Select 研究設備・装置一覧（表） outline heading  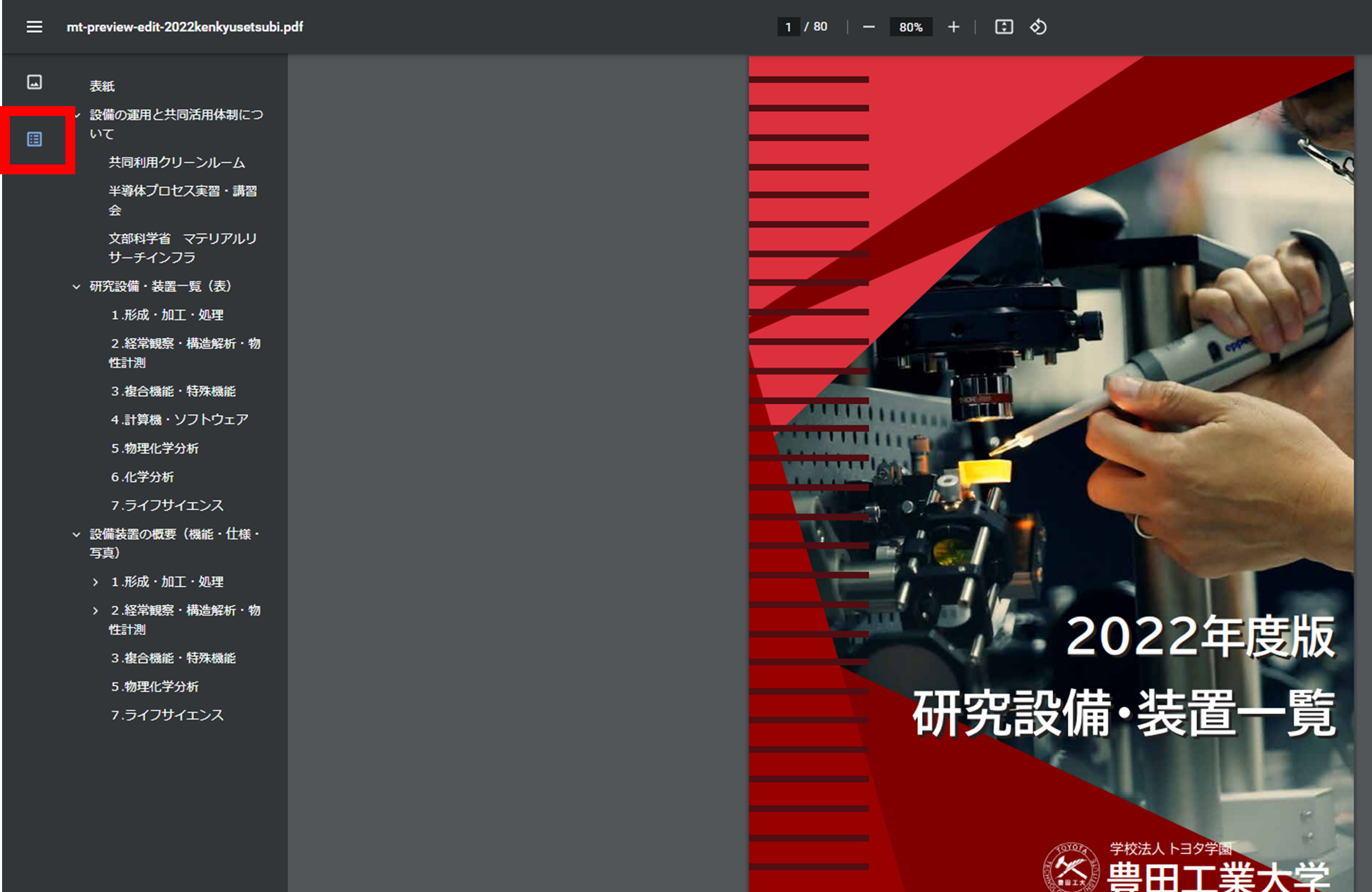(x=160, y=286)
